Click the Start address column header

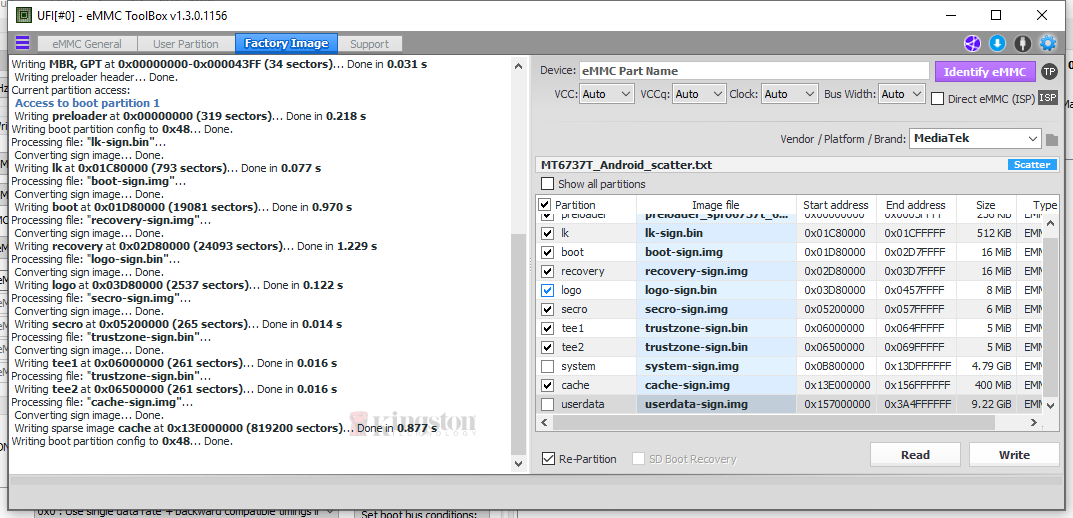coord(836,205)
